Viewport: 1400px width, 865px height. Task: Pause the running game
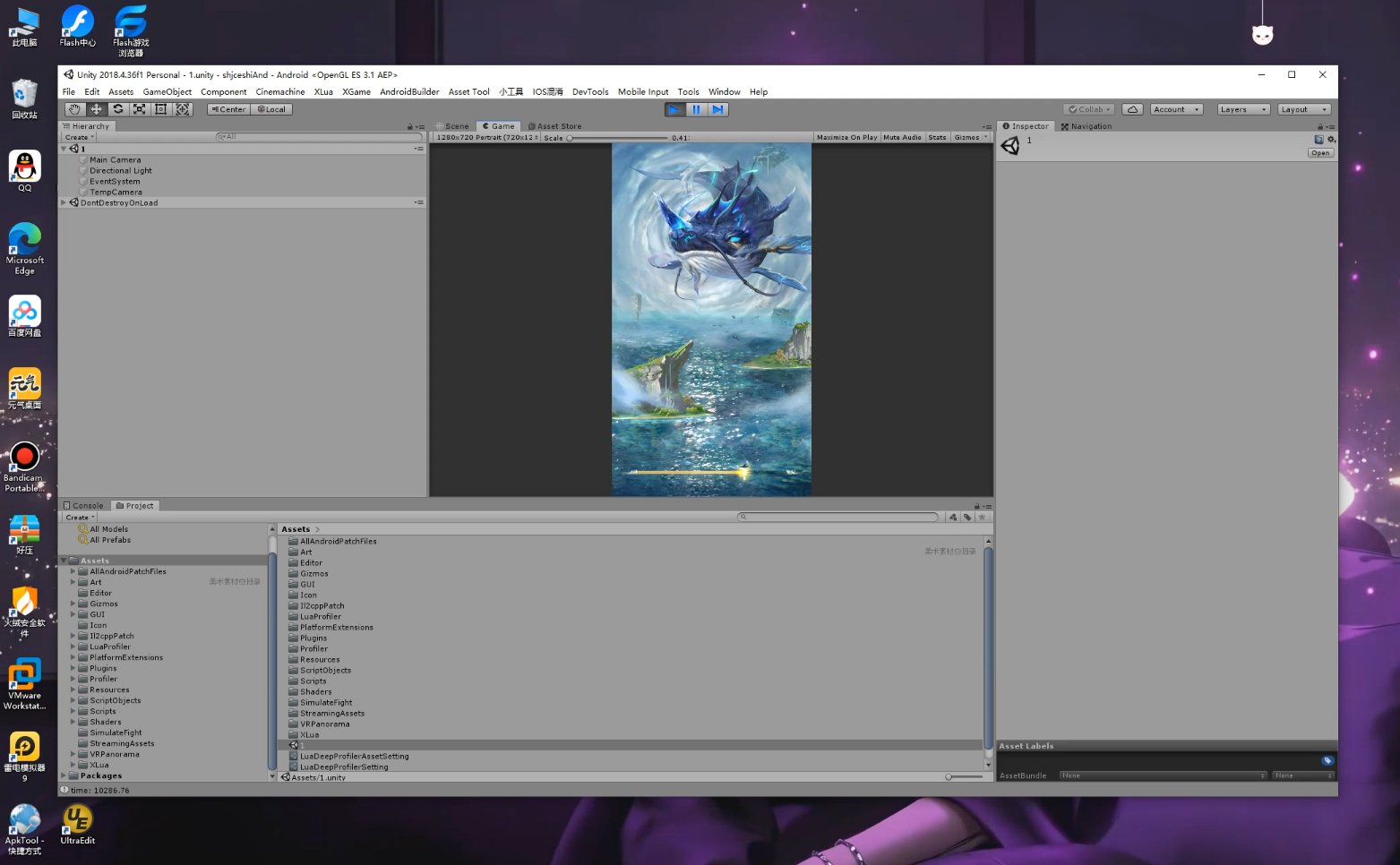tap(696, 109)
